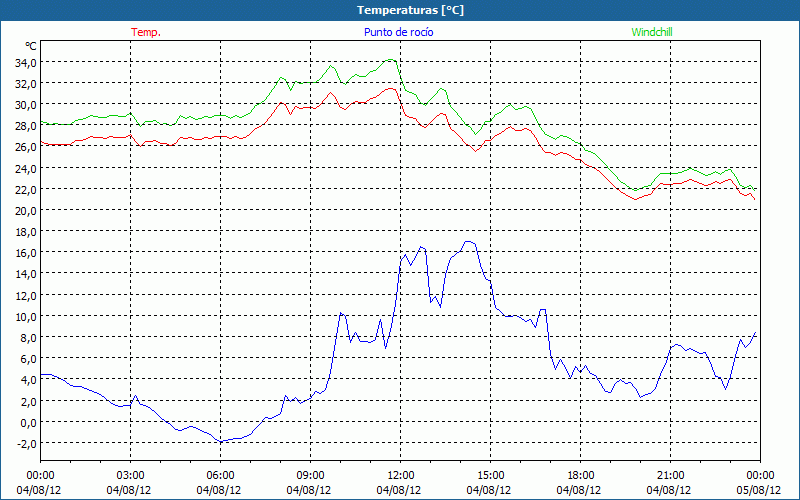Screen dimensions: 800x500
Task: Click the blue dew point minimum at 06:00
Action: click(x=221, y=441)
